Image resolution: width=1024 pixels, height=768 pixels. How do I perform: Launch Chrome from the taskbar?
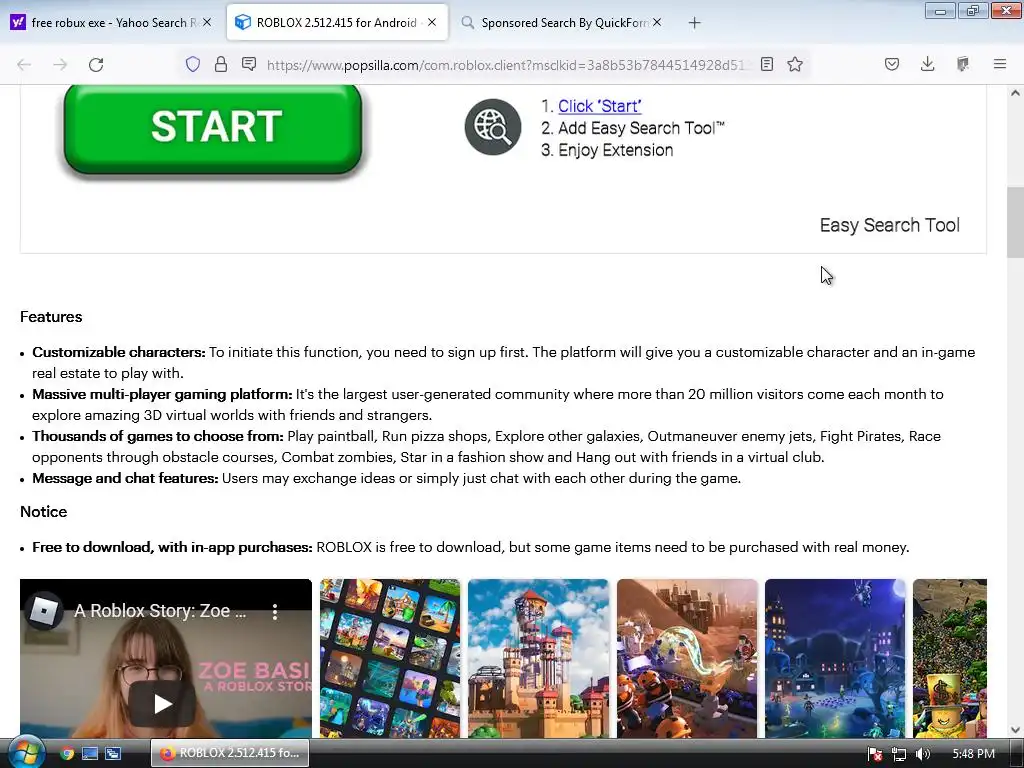[x=67, y=753]
